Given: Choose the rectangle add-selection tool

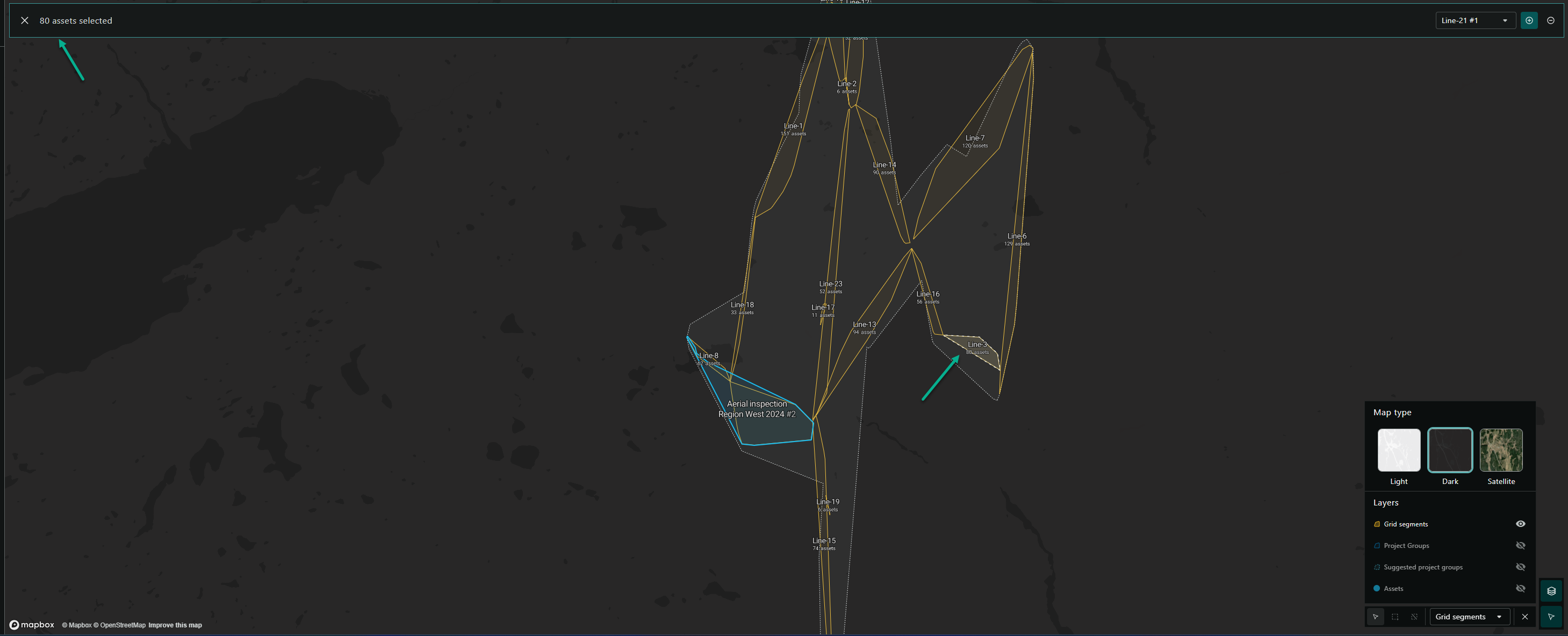Looking at the screenshot, I should [1394, 617].
